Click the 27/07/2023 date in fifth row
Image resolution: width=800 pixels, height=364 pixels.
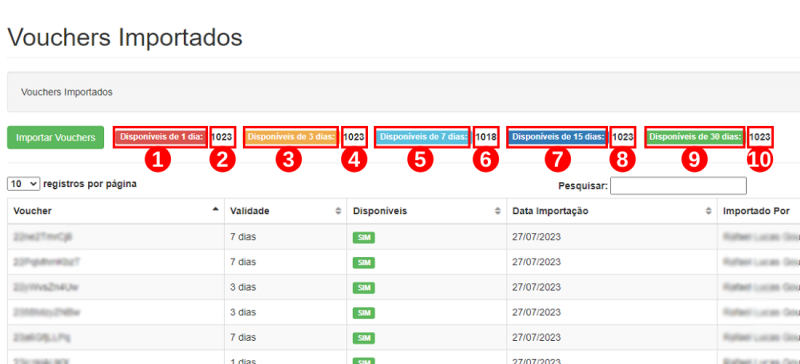536,337
